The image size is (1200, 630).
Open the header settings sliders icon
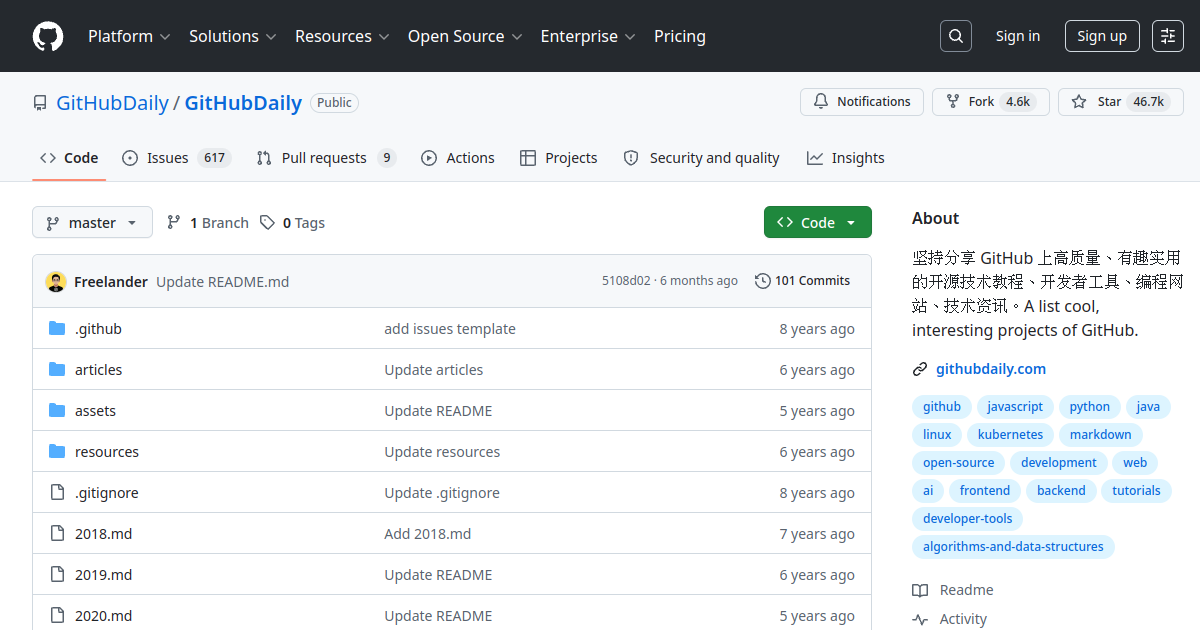point(1168,36)
